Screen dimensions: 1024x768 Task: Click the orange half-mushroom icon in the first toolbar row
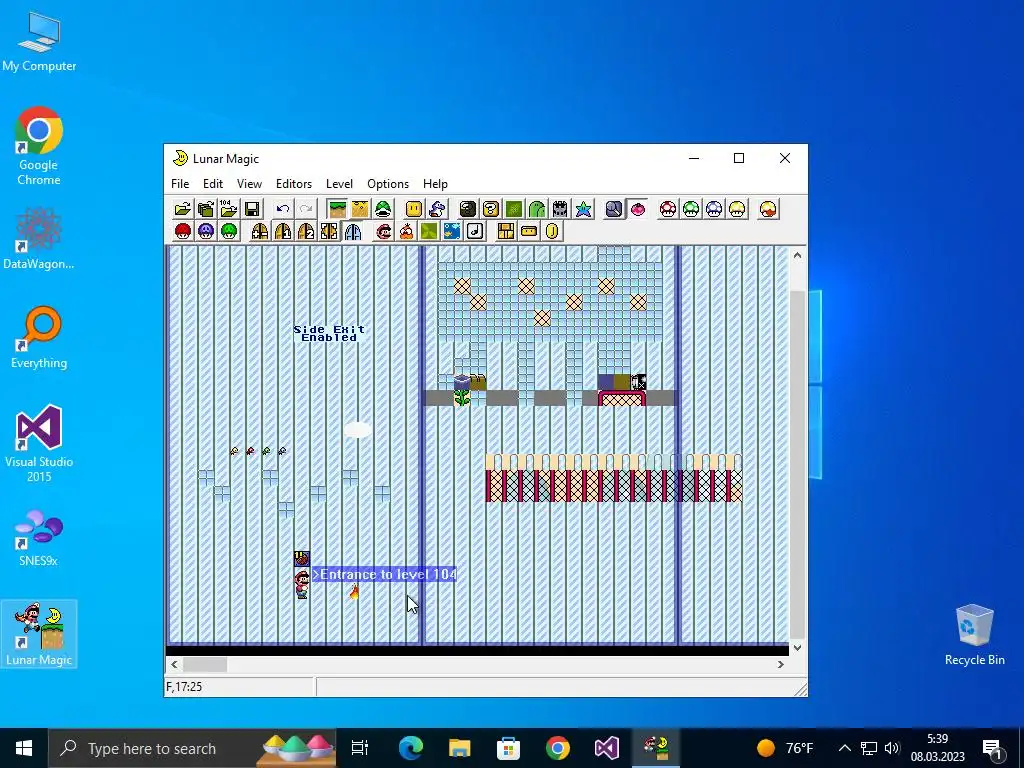coord(769,209)
